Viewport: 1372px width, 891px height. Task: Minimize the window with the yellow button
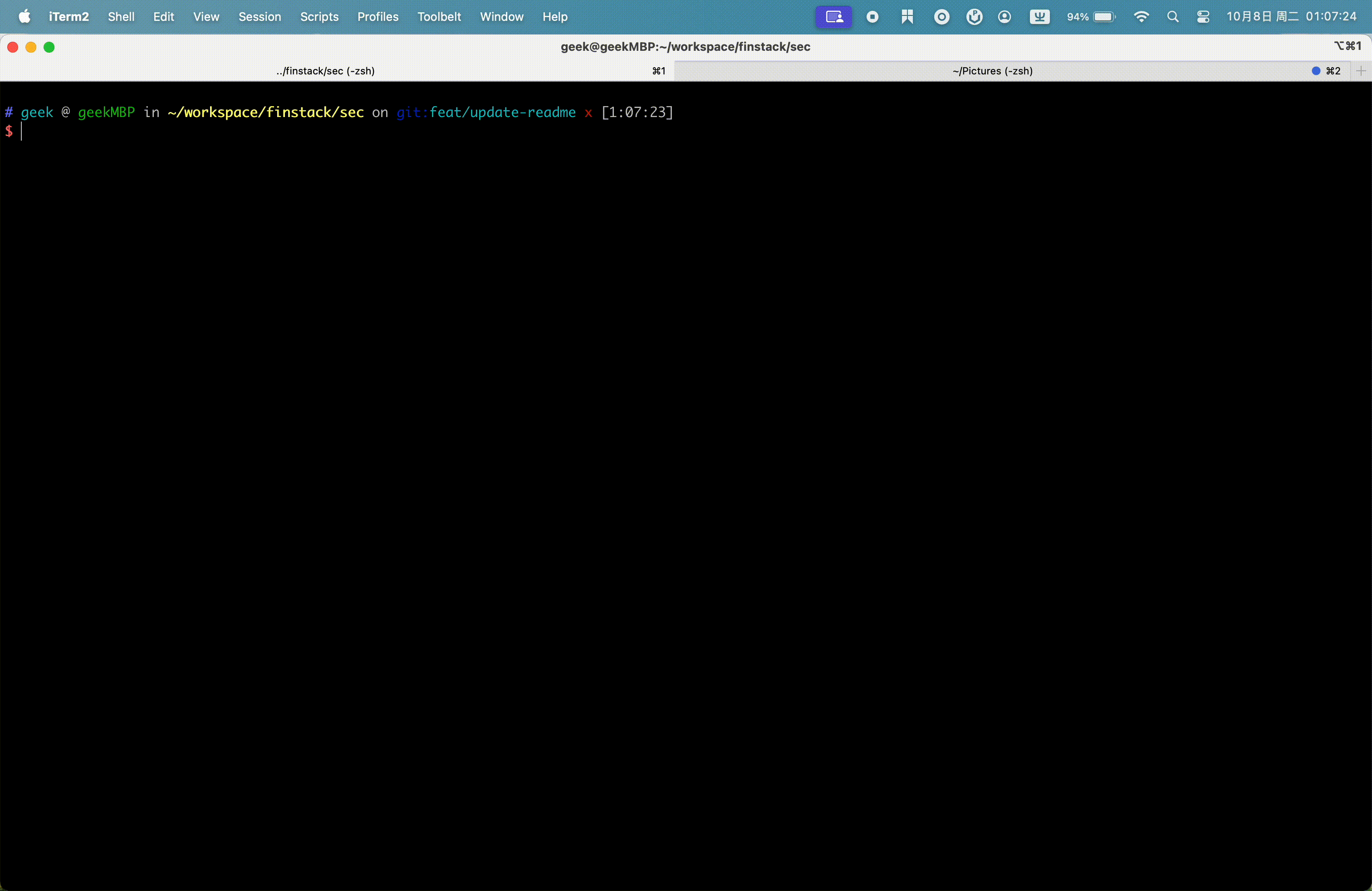[x=31, y=47]
